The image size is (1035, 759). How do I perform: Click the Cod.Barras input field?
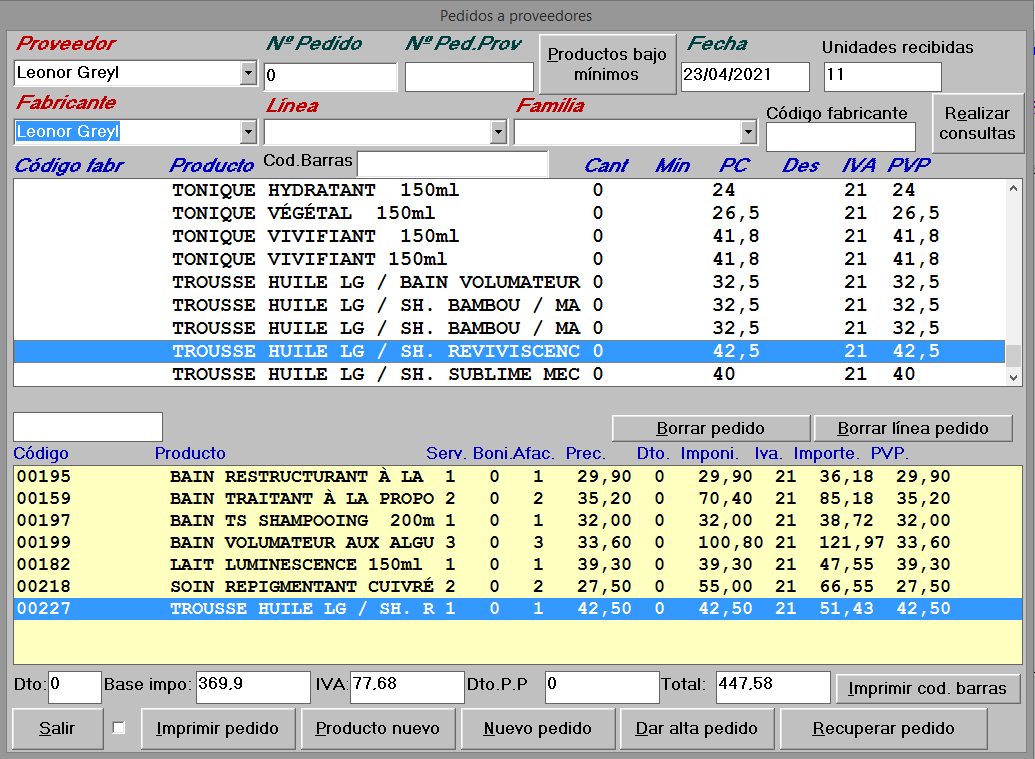point(453,164)
